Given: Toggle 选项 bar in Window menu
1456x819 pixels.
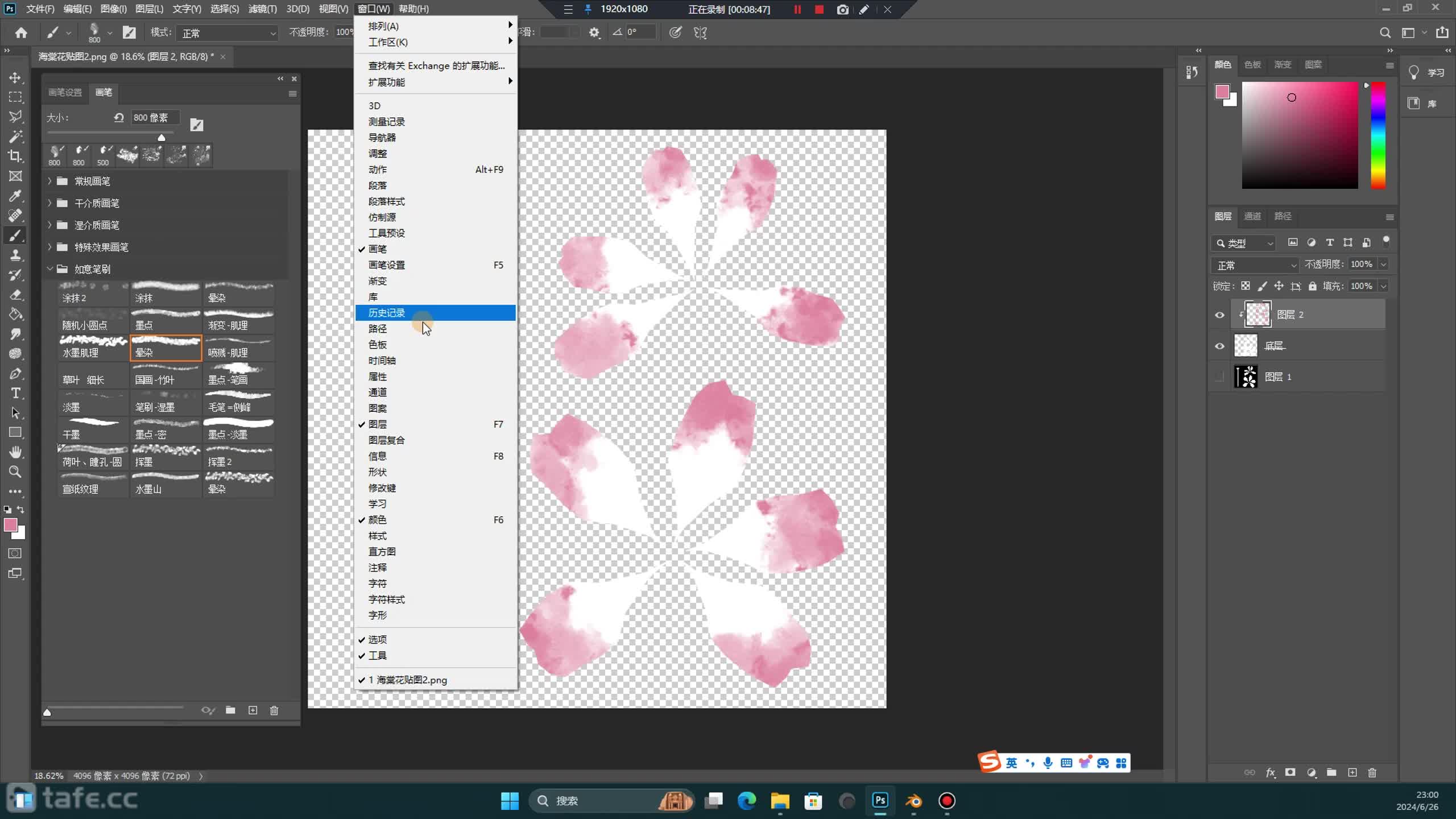Looking at the screenshot, I should (436, 639).
